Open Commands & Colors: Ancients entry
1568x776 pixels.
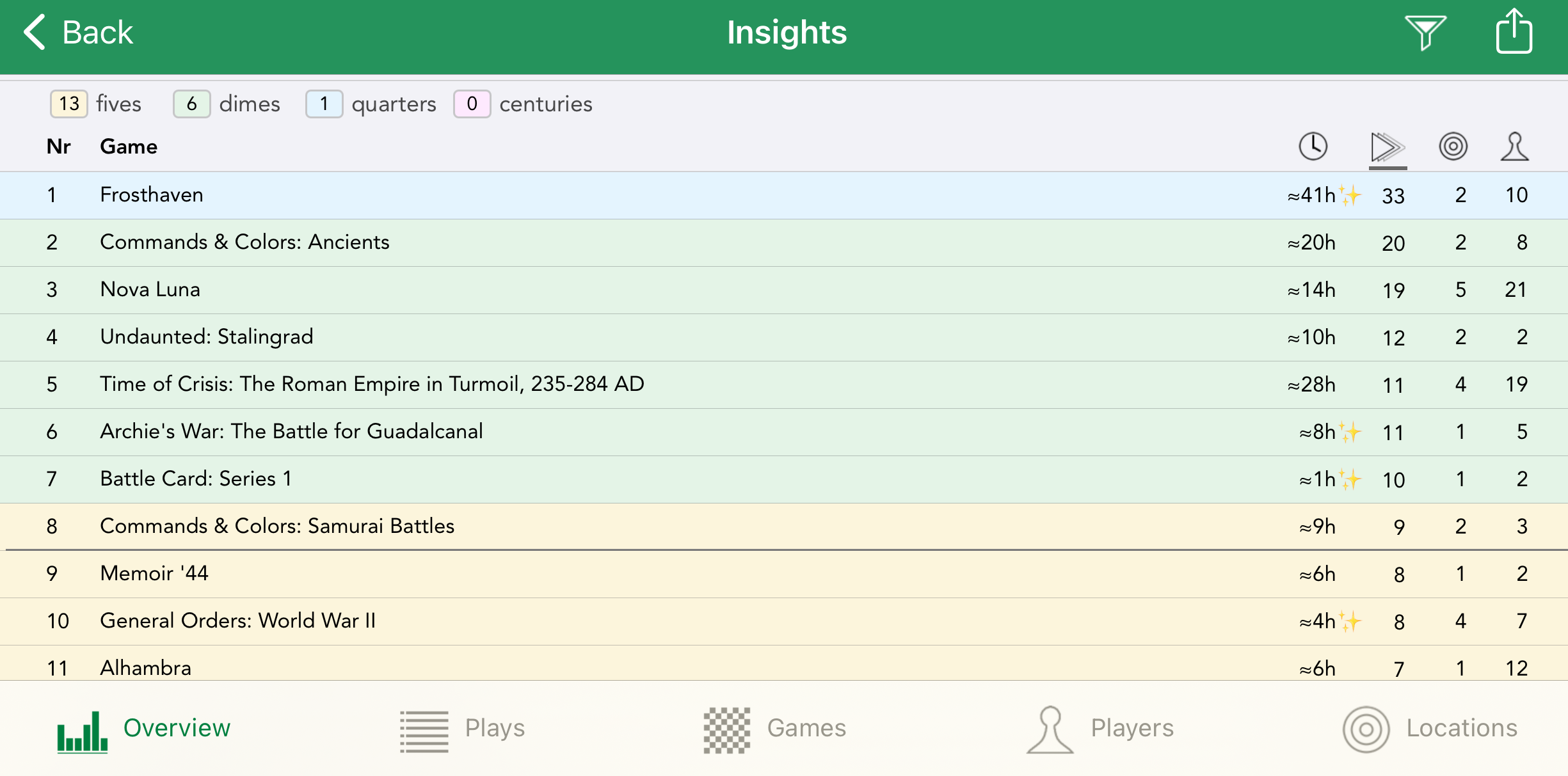coord(244,242)
